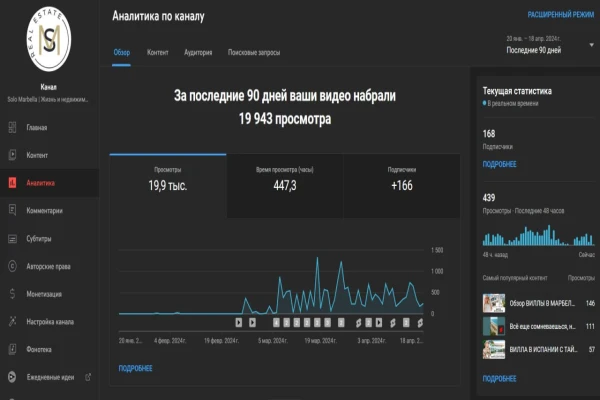
Task: Open the Контент section icon
Action: tap(12, 155)
